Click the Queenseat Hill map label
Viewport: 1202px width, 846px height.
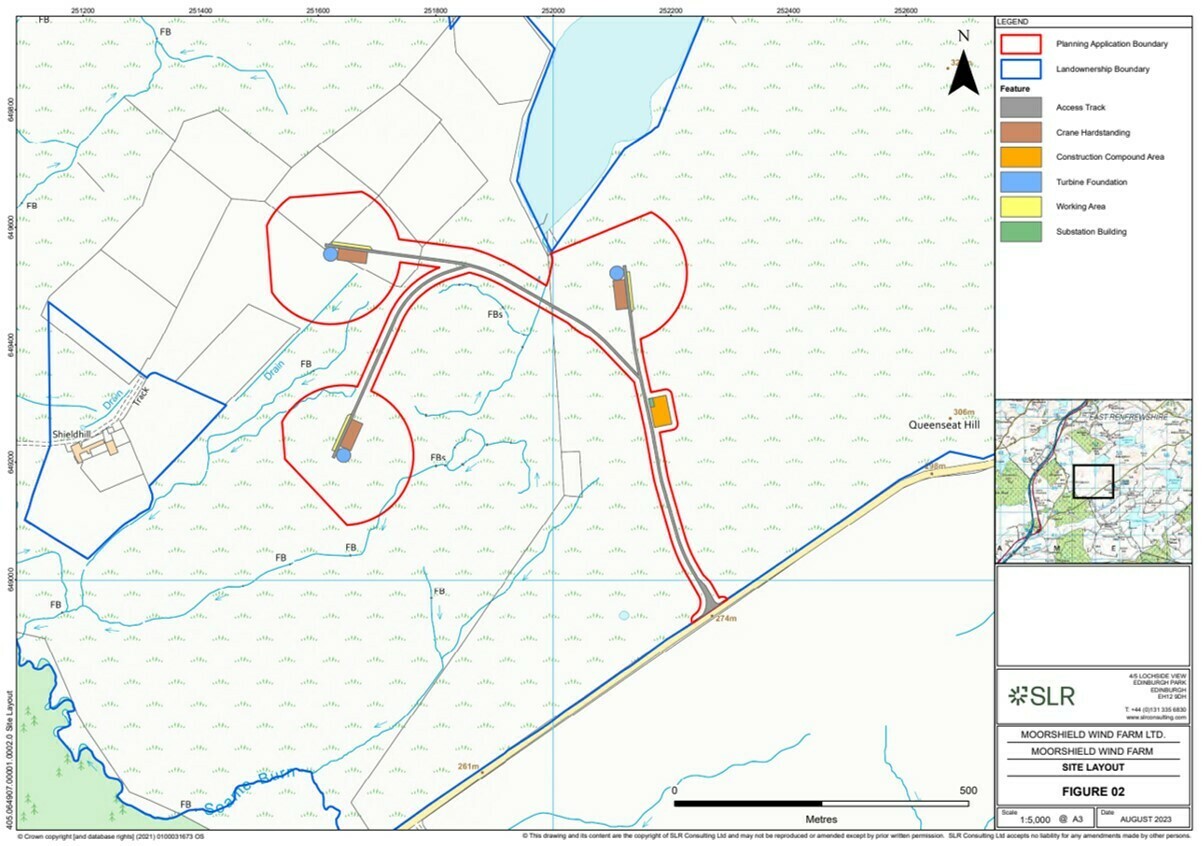943,425
